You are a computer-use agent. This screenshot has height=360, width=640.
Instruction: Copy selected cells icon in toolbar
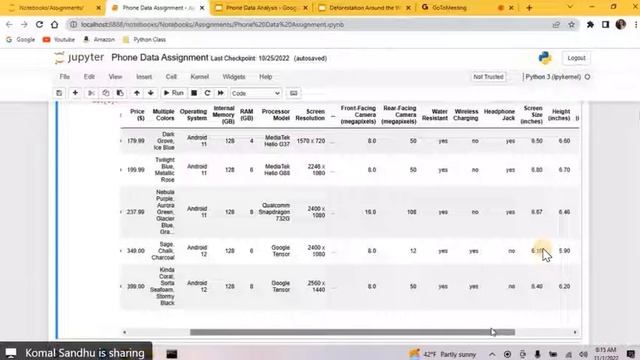point(106,93)
